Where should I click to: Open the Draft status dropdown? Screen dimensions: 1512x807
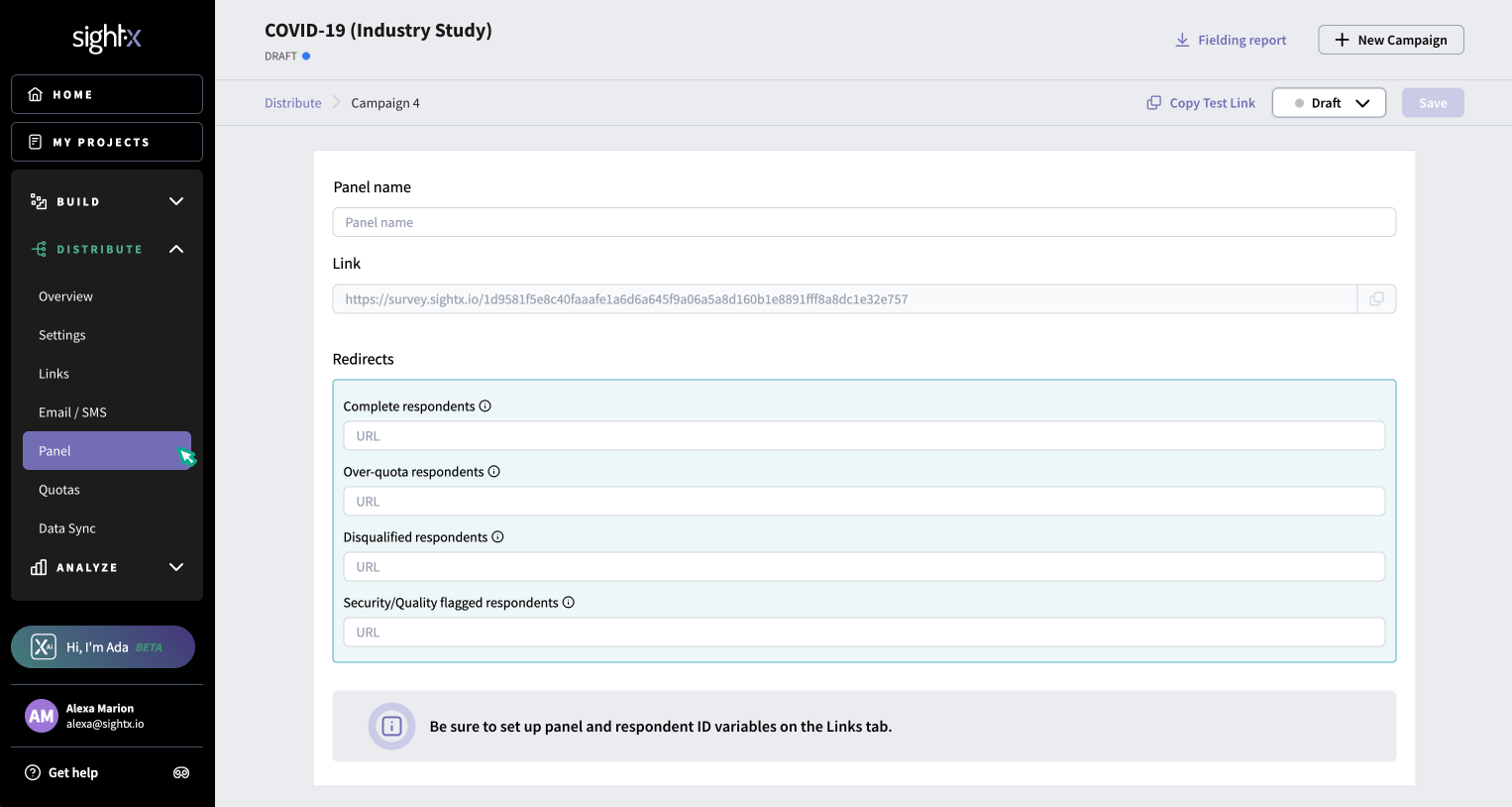pyautogui.click(x=1329, y=103)
